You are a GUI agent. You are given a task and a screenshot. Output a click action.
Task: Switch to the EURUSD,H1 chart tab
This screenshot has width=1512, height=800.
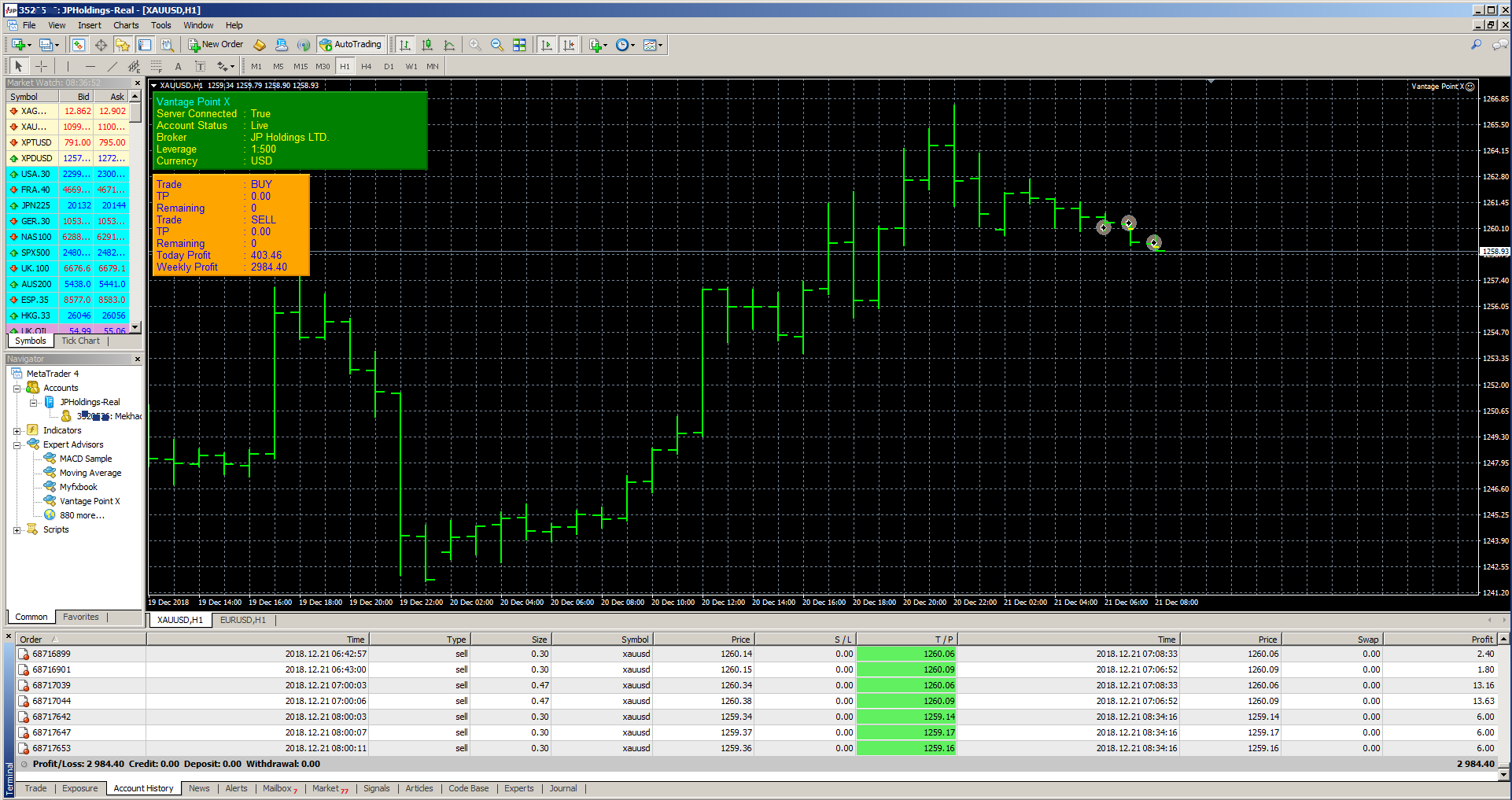(242, 620)
